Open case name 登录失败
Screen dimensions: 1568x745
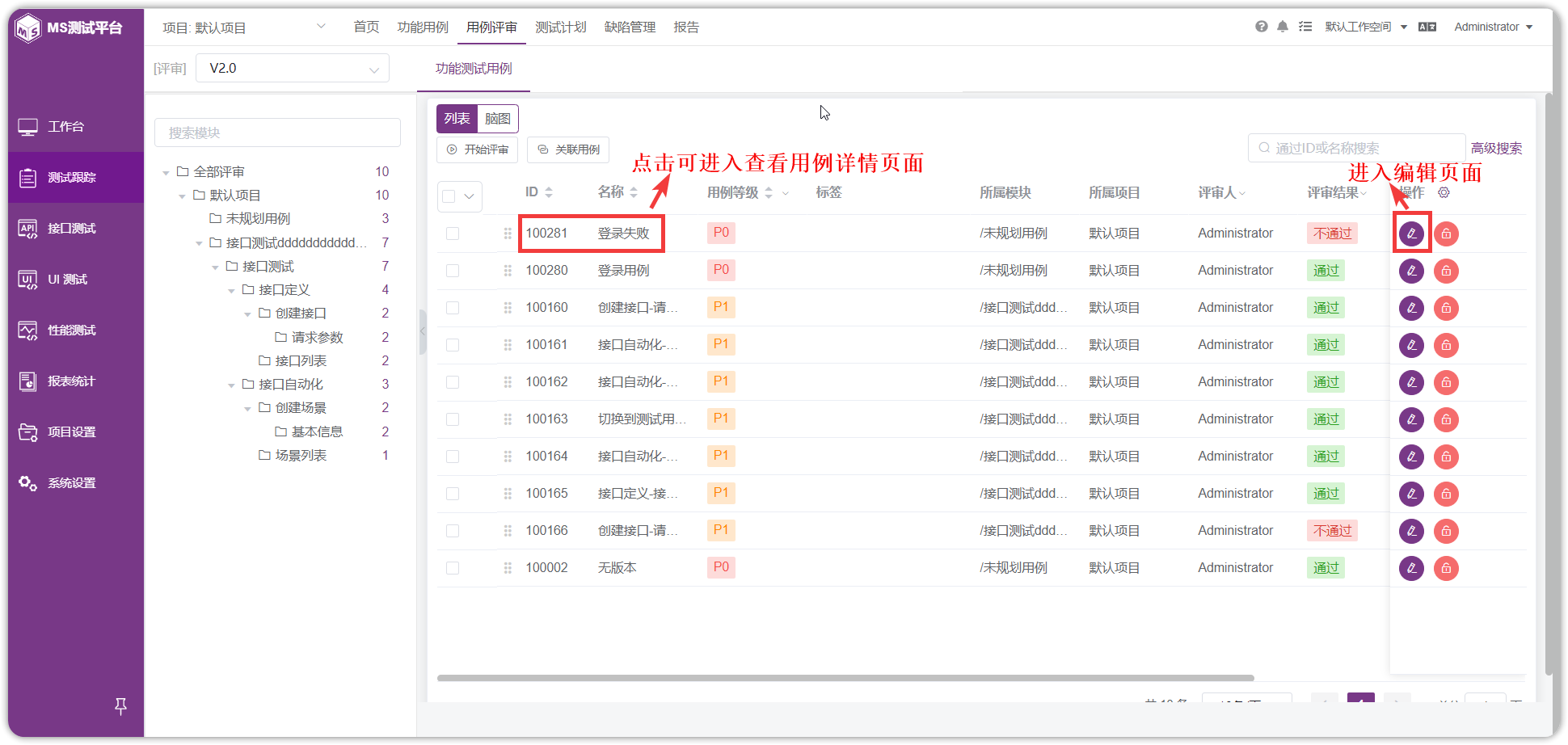623,234
